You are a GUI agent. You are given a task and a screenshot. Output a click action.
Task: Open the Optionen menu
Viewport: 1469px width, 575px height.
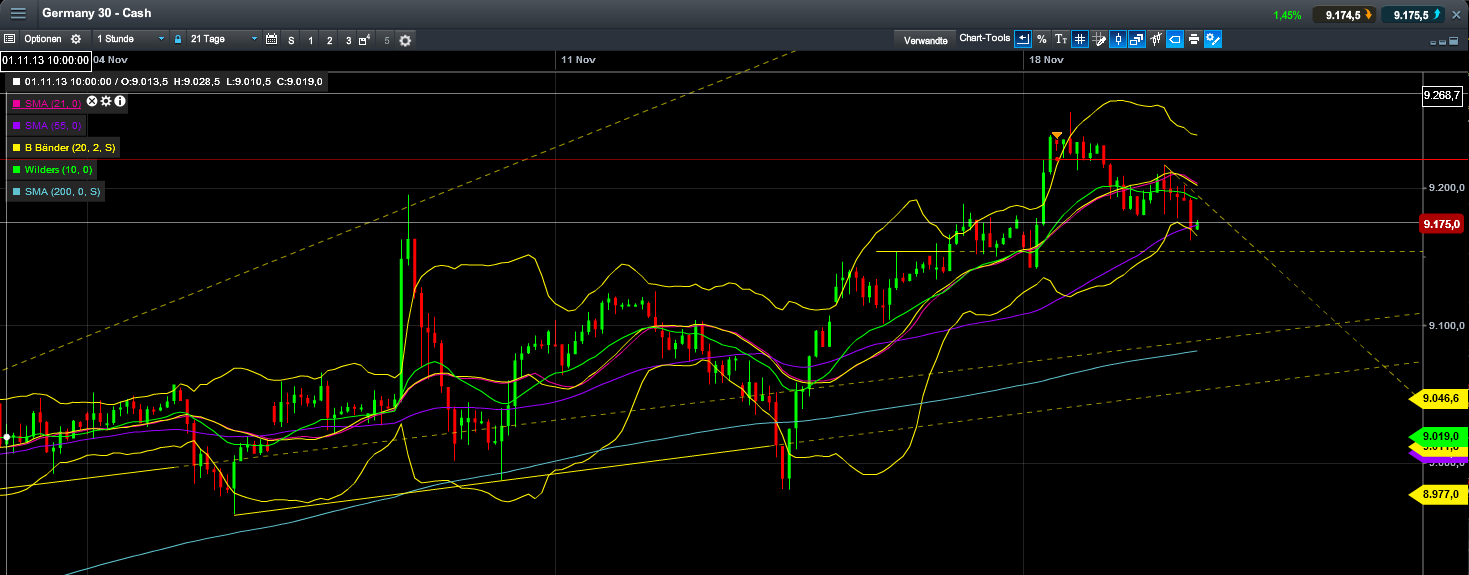pos(43,40)
